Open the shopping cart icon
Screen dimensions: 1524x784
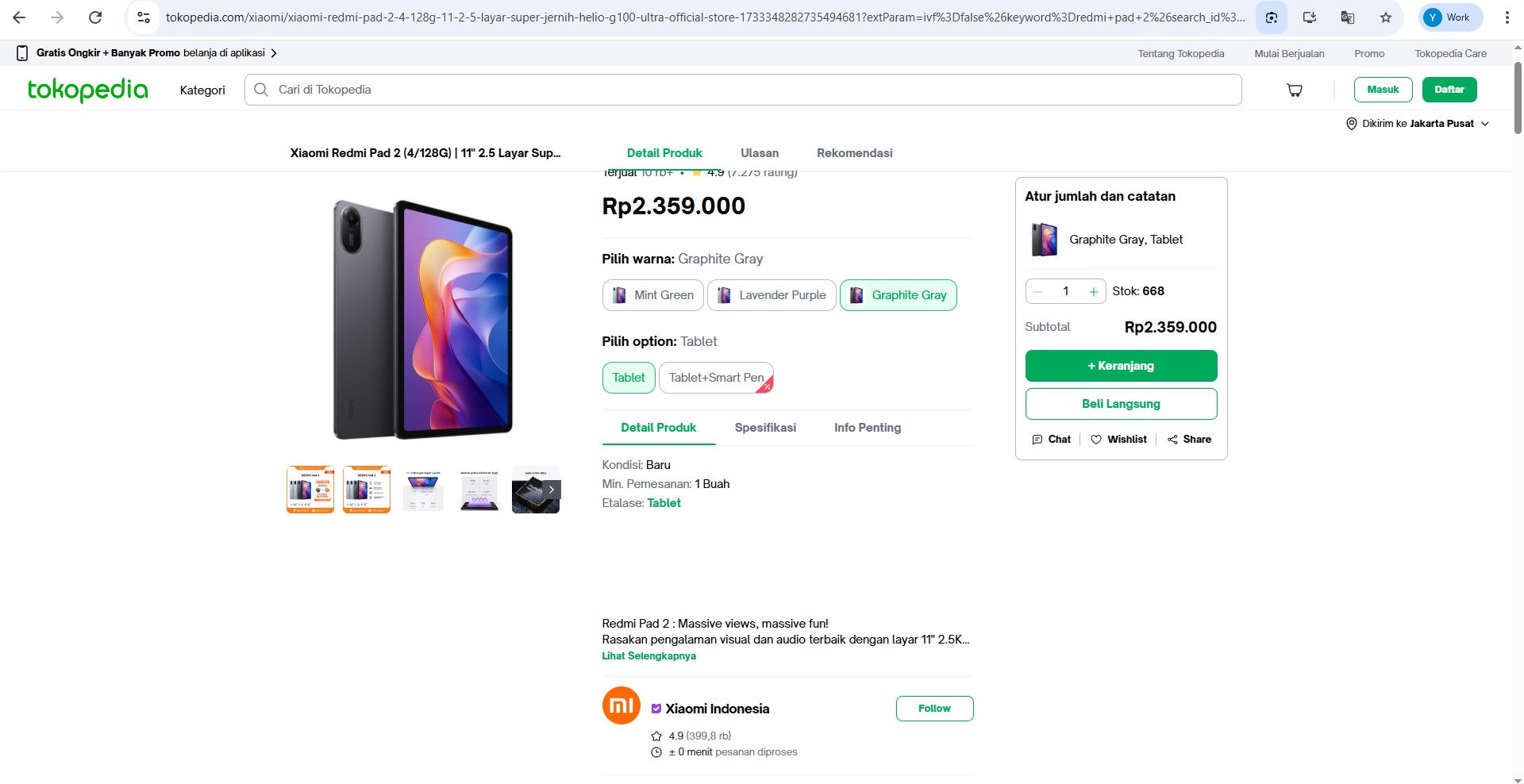click(1294, 90)
